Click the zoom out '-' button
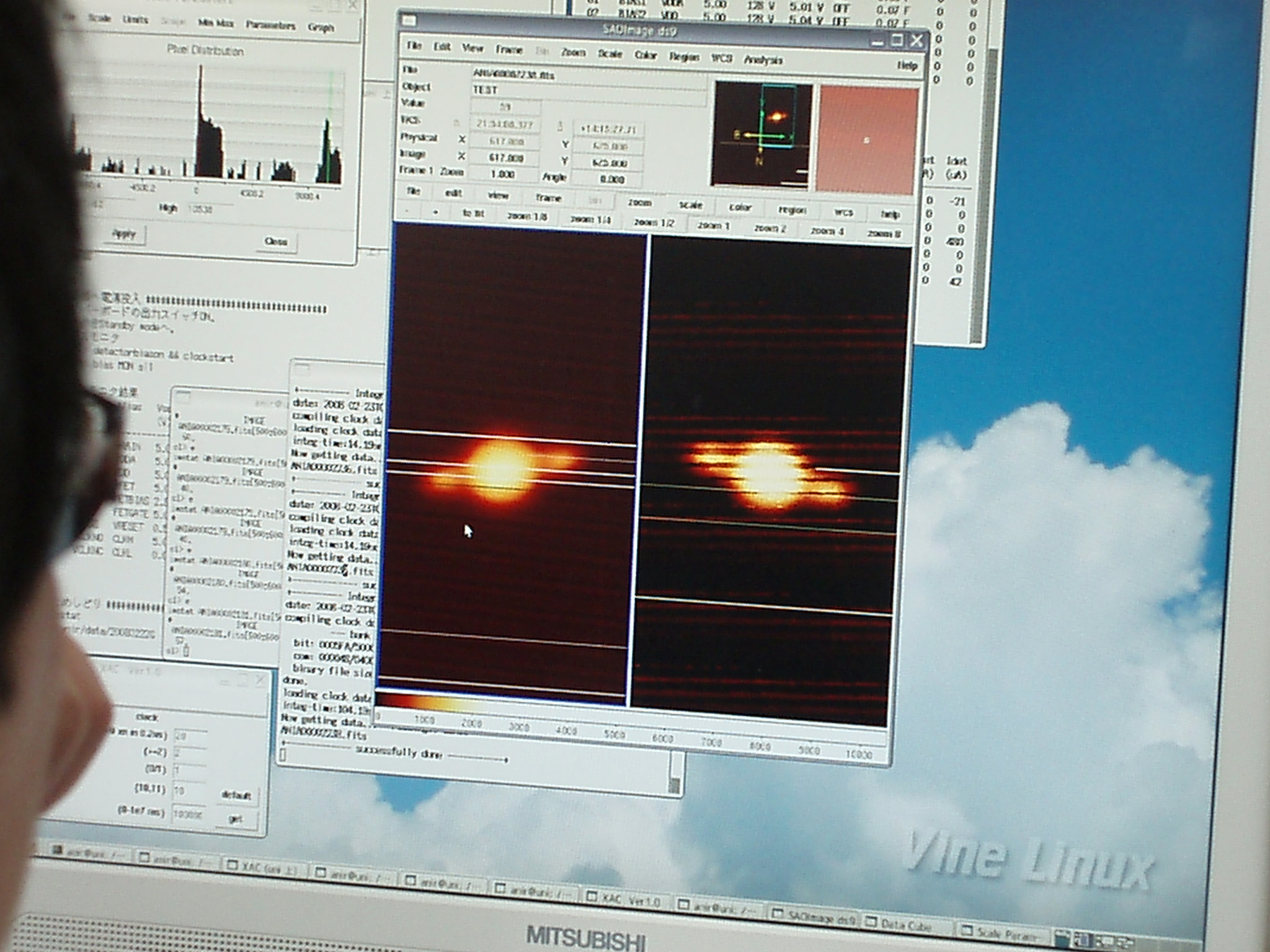The image size is (1270, 952). [x=407, y=211]
